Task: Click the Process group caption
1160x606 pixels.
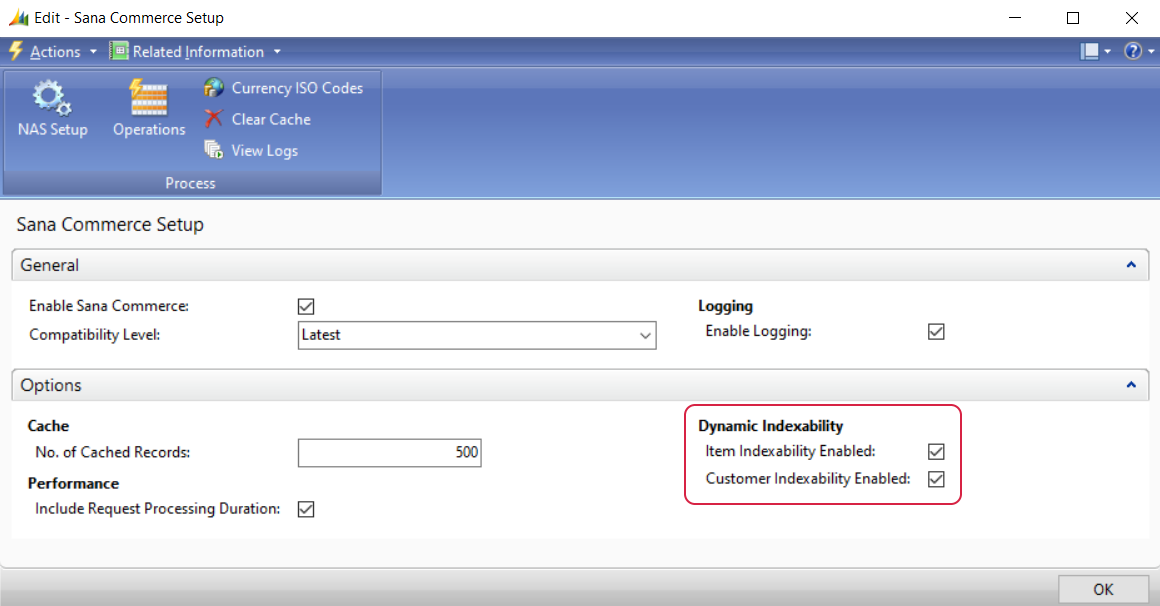Action: [190, 183]
